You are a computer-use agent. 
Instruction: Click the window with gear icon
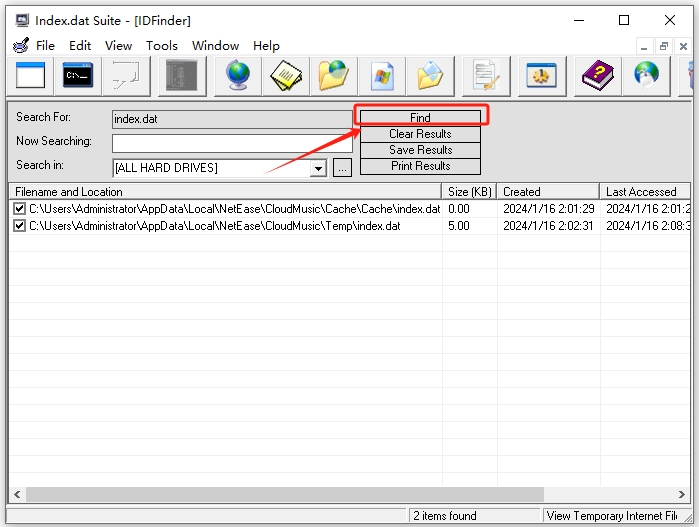coord(542,76)
